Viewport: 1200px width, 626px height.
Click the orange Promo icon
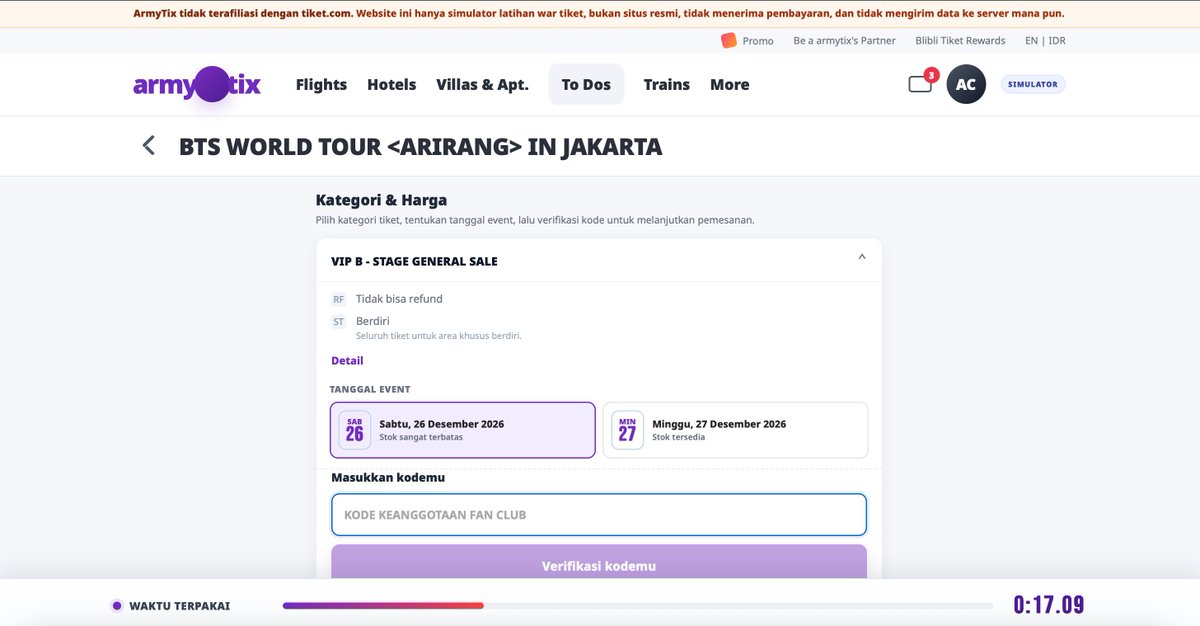(x=728, y=41)
